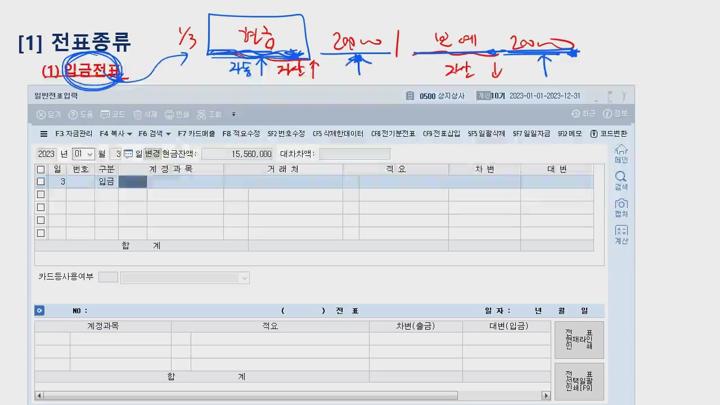
Task: Select CF5 삭제한데이터
Action: (338, 134)
